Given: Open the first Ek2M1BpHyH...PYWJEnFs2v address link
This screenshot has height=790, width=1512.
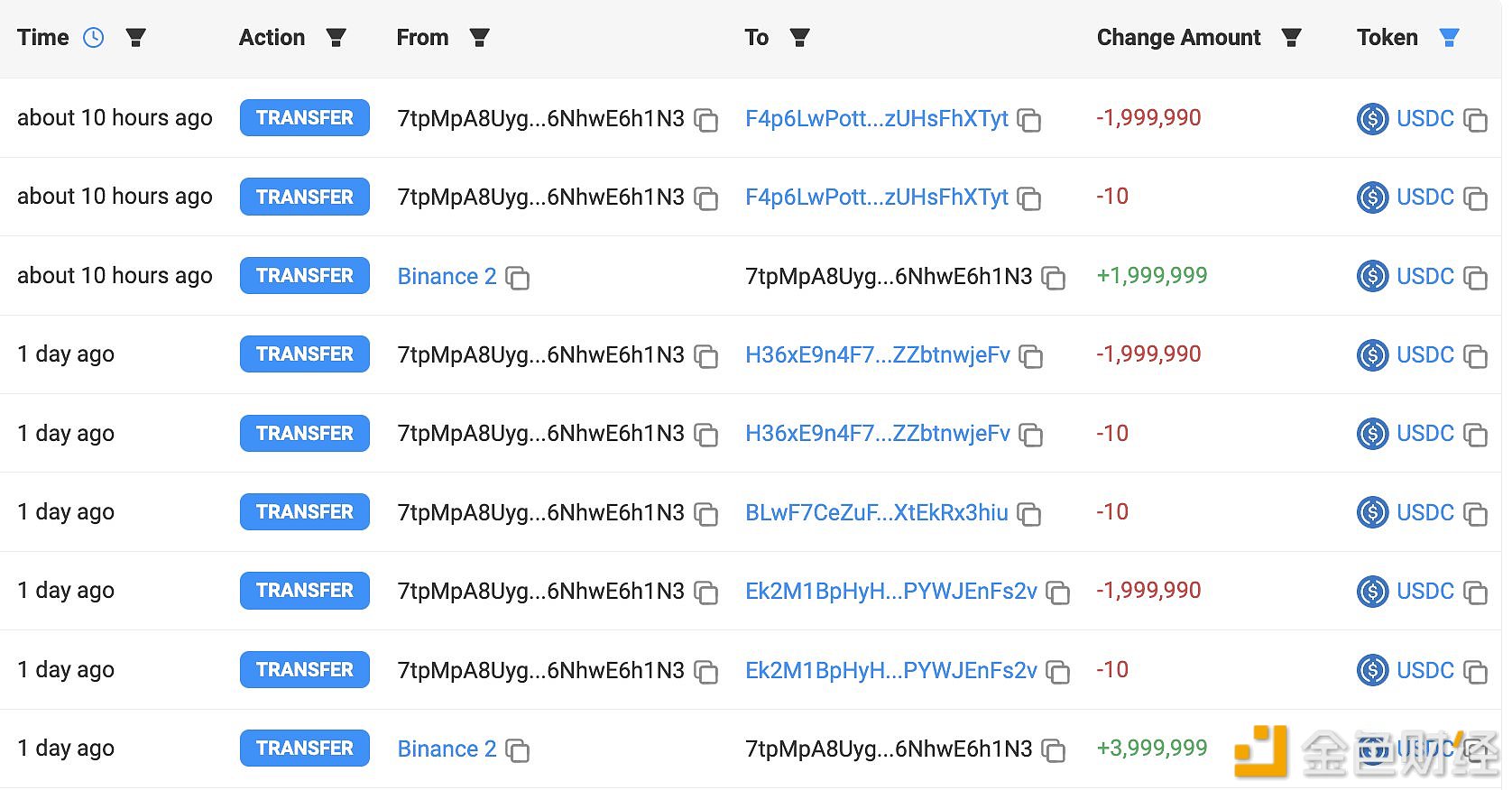Looking at the screenshot, I should 891,591.
